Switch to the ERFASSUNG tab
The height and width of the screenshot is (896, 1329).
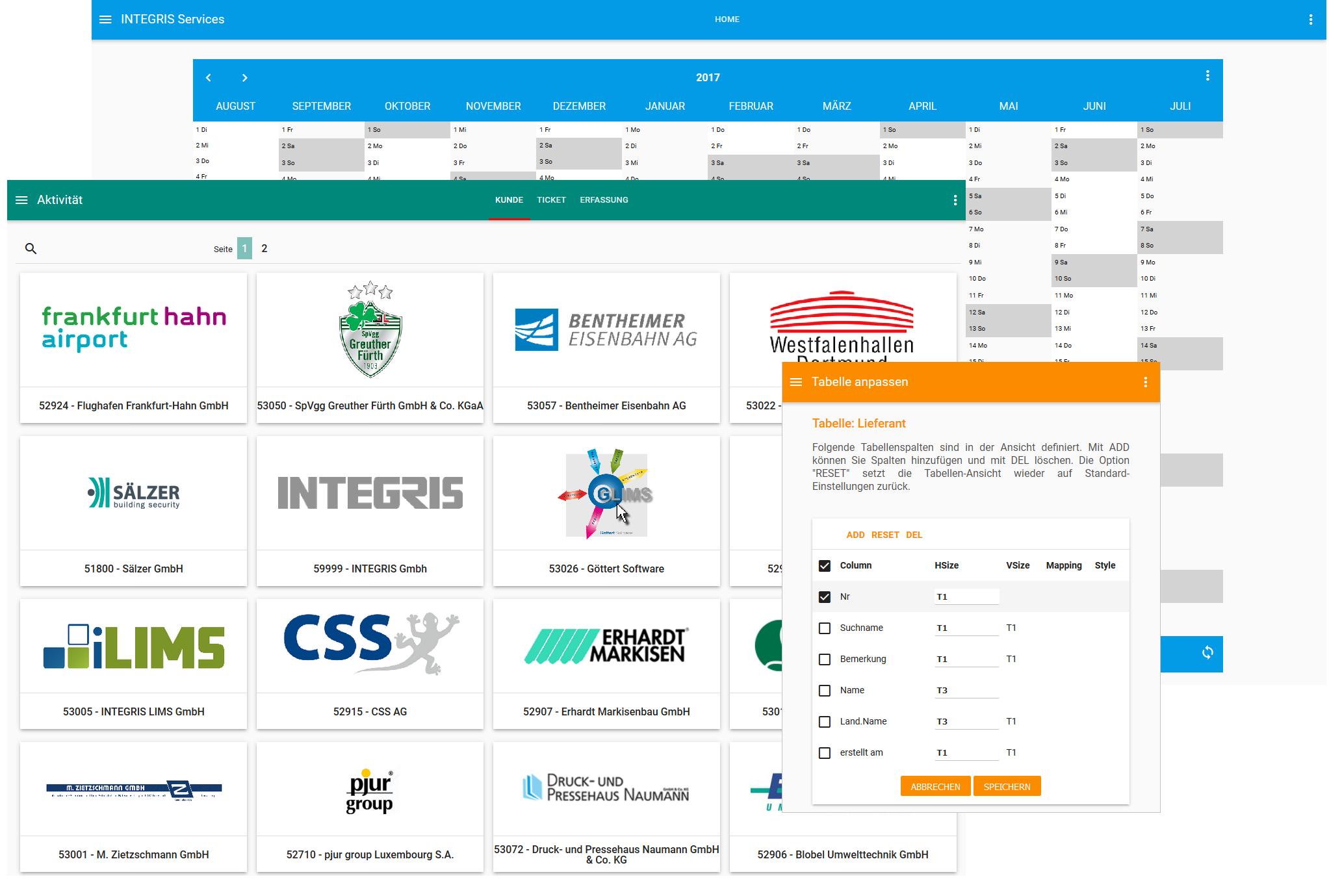pos(604,200)
